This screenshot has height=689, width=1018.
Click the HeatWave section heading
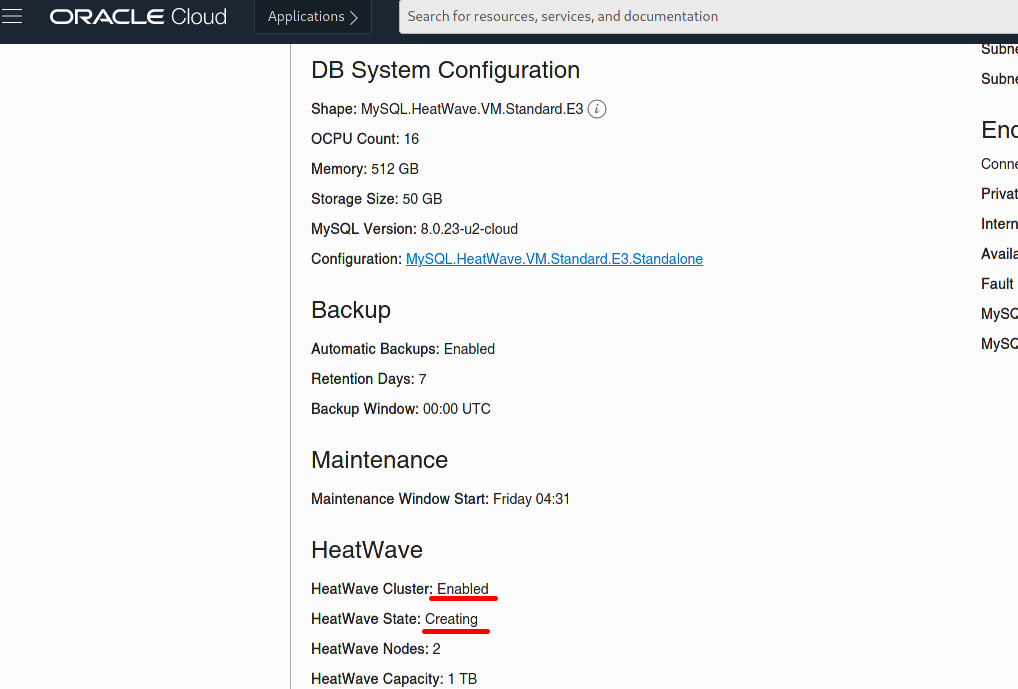pyautogui.click(x=367, y=550)
